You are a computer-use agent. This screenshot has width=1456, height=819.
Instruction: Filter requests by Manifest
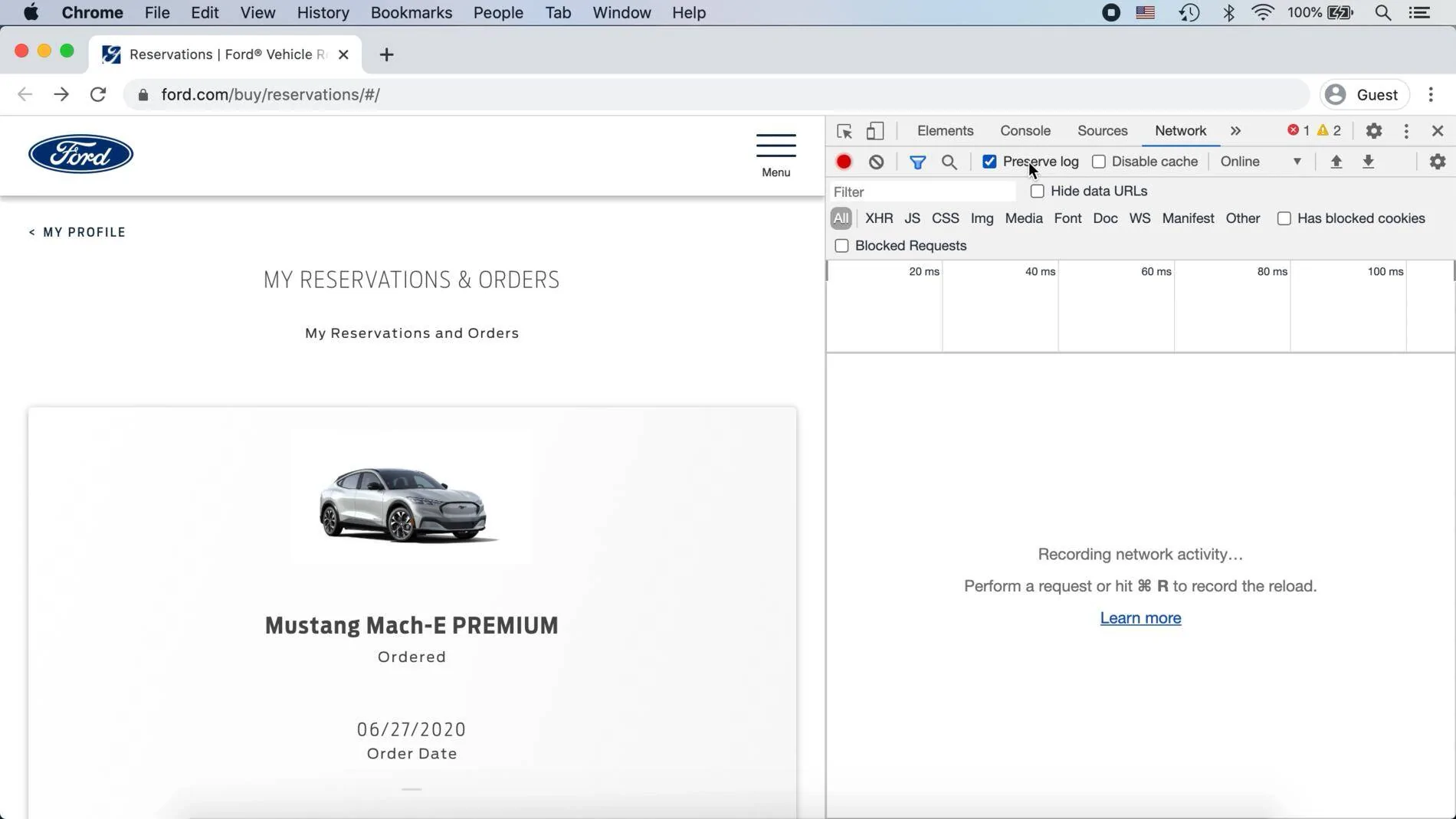coord(1188,218)
